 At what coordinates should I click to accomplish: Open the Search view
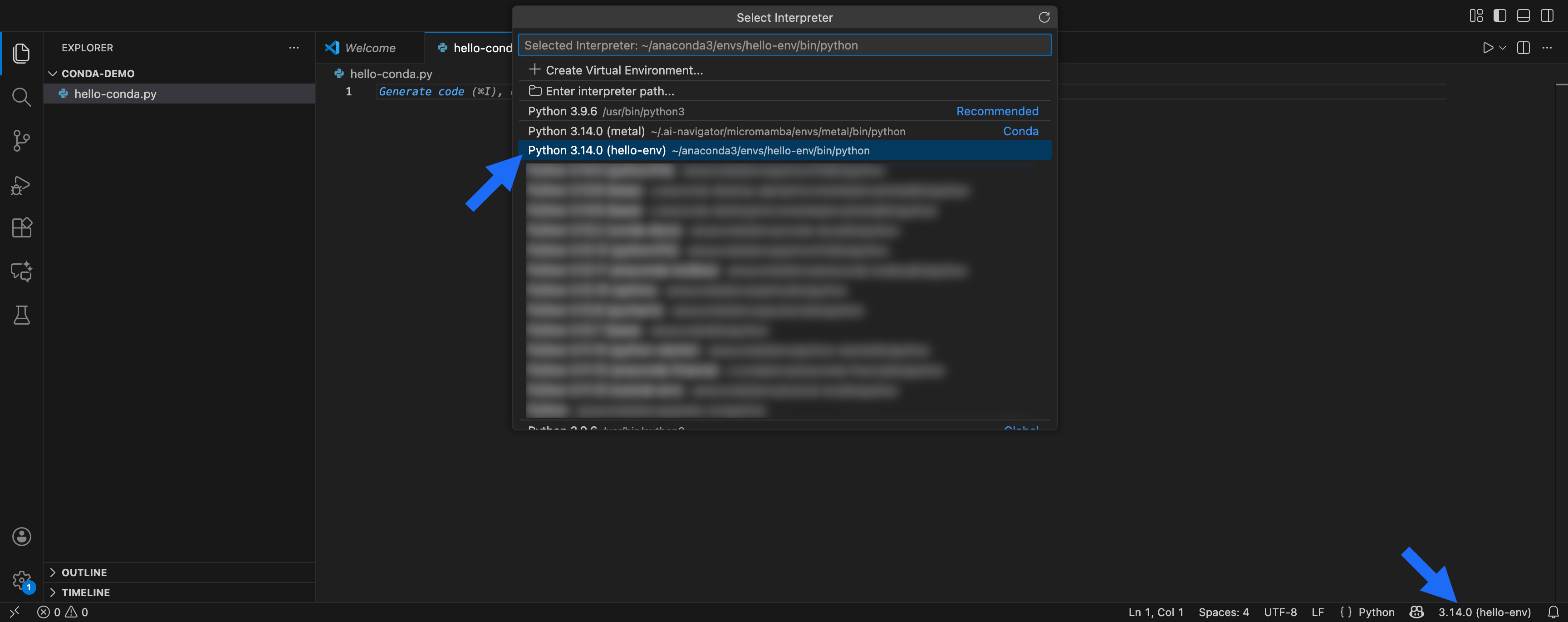[21, 97]
